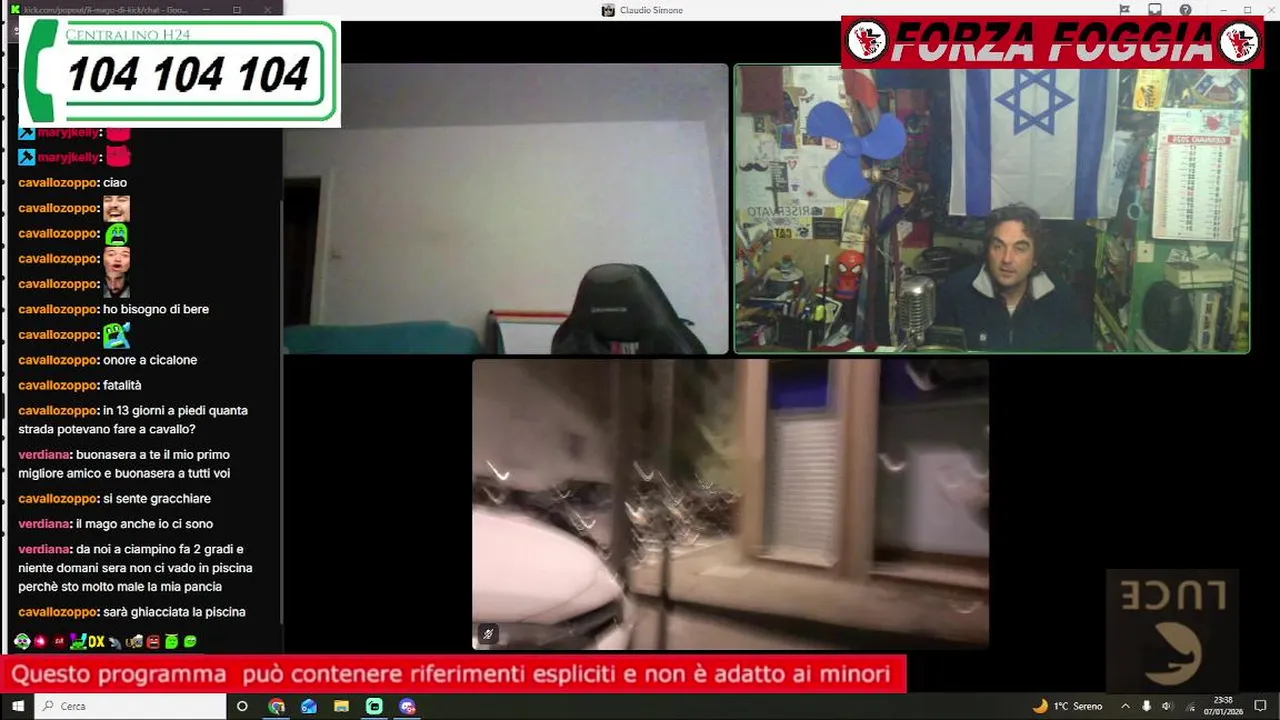This screenshot has height=720, width=1280.
Task: Open the green app icon on taskbar
Action: [374, 706]
